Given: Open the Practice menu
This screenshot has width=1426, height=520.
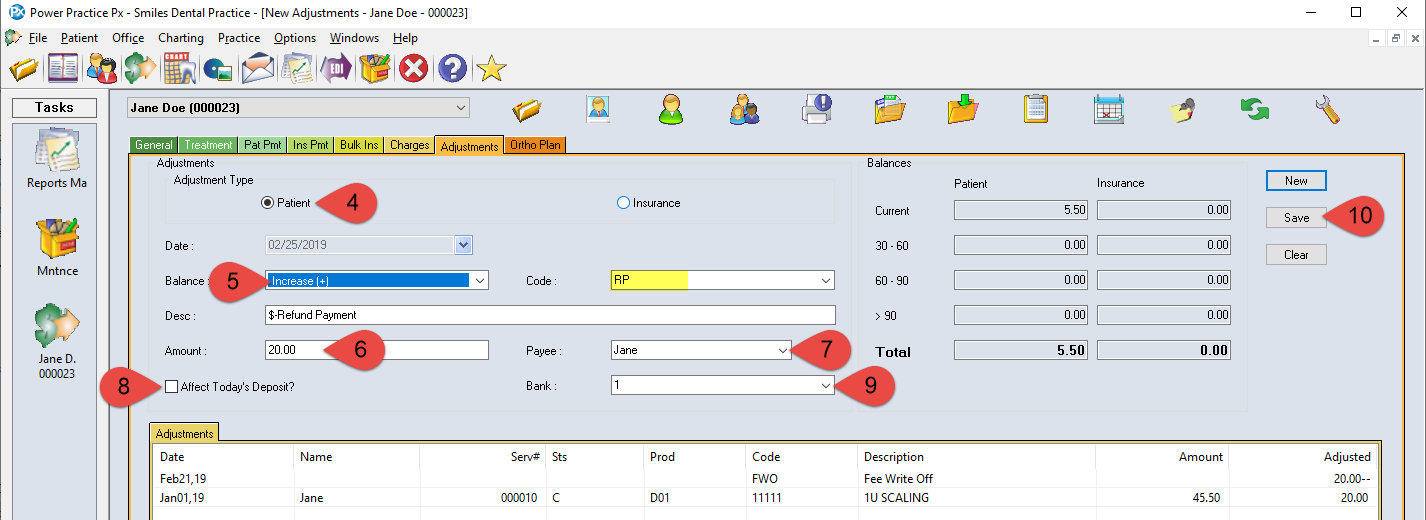Looking at the screenshot, I should [239, 38].
